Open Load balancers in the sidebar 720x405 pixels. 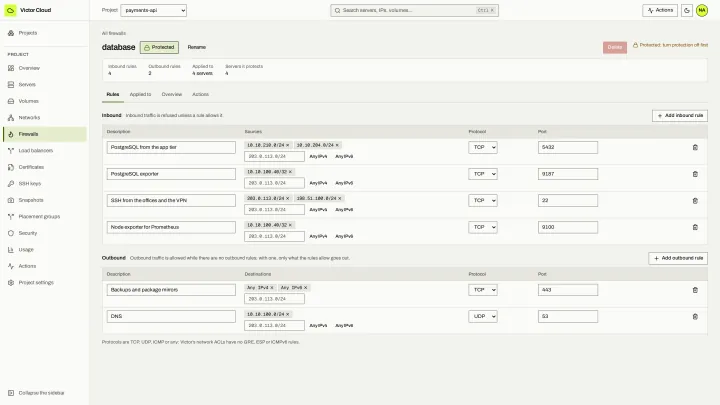point(45,151)
